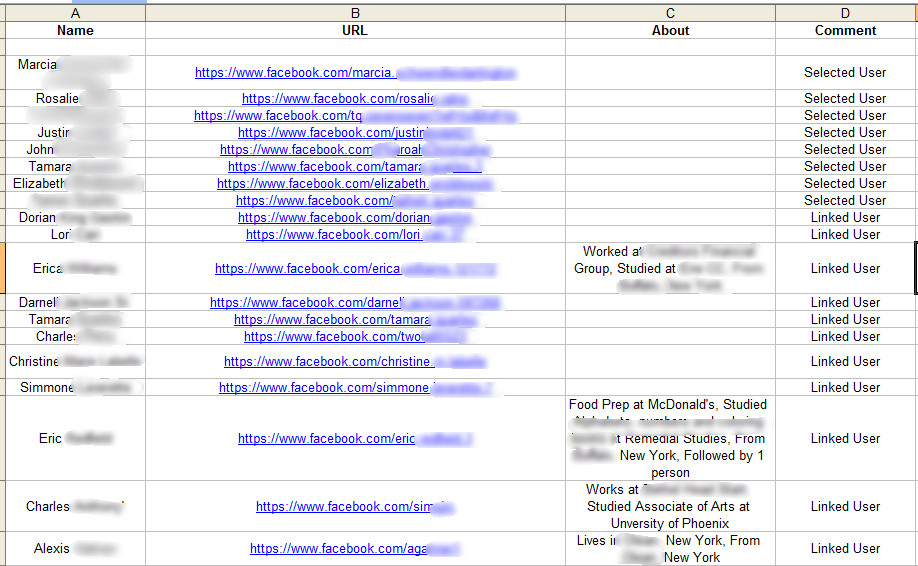Open the facebook.com/darnell link
Viewport: 918px width, 566px height.
pyautogui.click(x=355, y=303)
